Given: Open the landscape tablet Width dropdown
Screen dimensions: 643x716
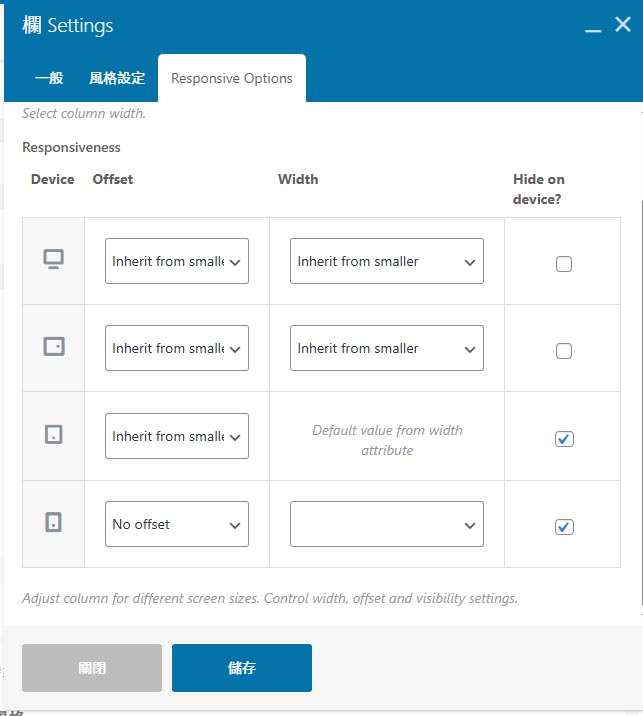Looking at the screenshot, I should pyautogui.click(x=386, y=348).
